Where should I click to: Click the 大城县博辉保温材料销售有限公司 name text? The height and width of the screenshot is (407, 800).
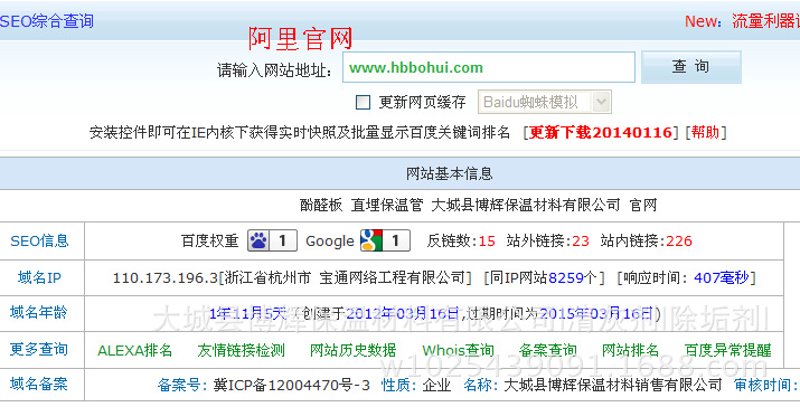pos(613,385)
